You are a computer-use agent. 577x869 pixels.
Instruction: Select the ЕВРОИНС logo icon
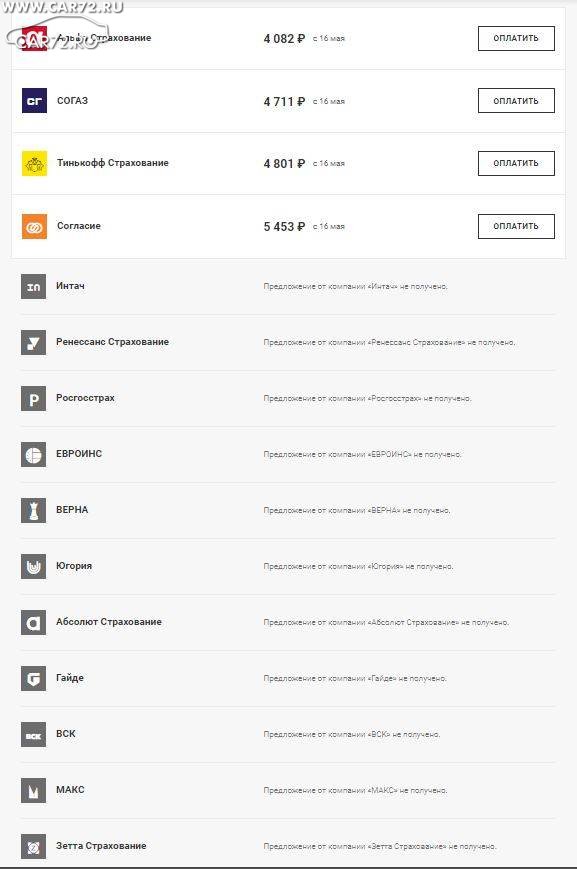tap(33, 454)
